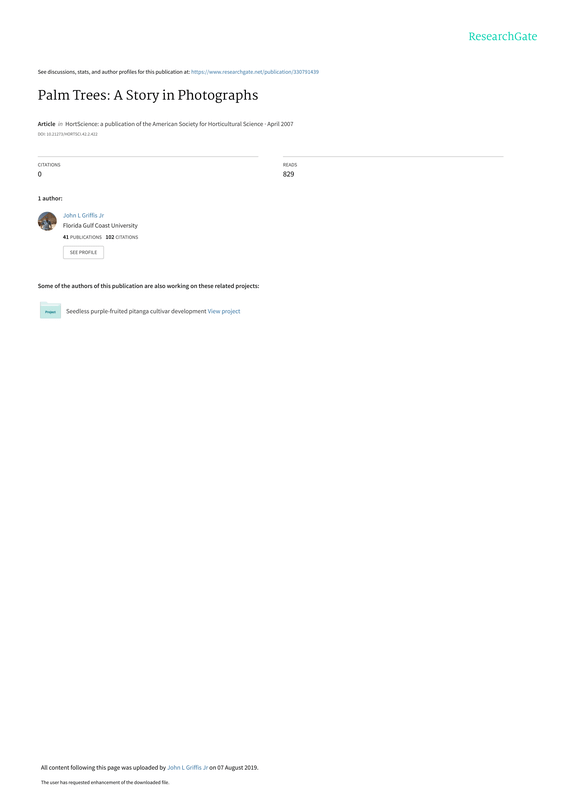Click the SEE PROFILE button
The height and width of the screenshot is (800, 566).
(x=83, y=252)
